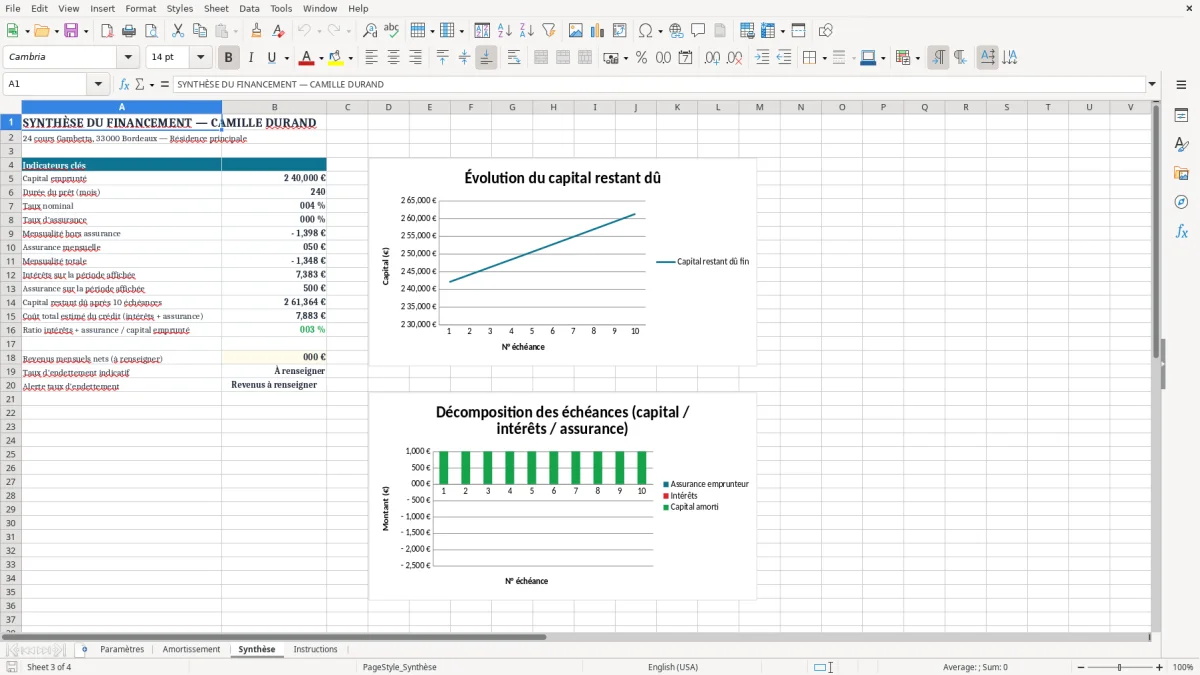Image resolution: width=1200 pixels, height=675 pixels.
Task: Toggle center horizontally alignment
Action: click(393, 58)
